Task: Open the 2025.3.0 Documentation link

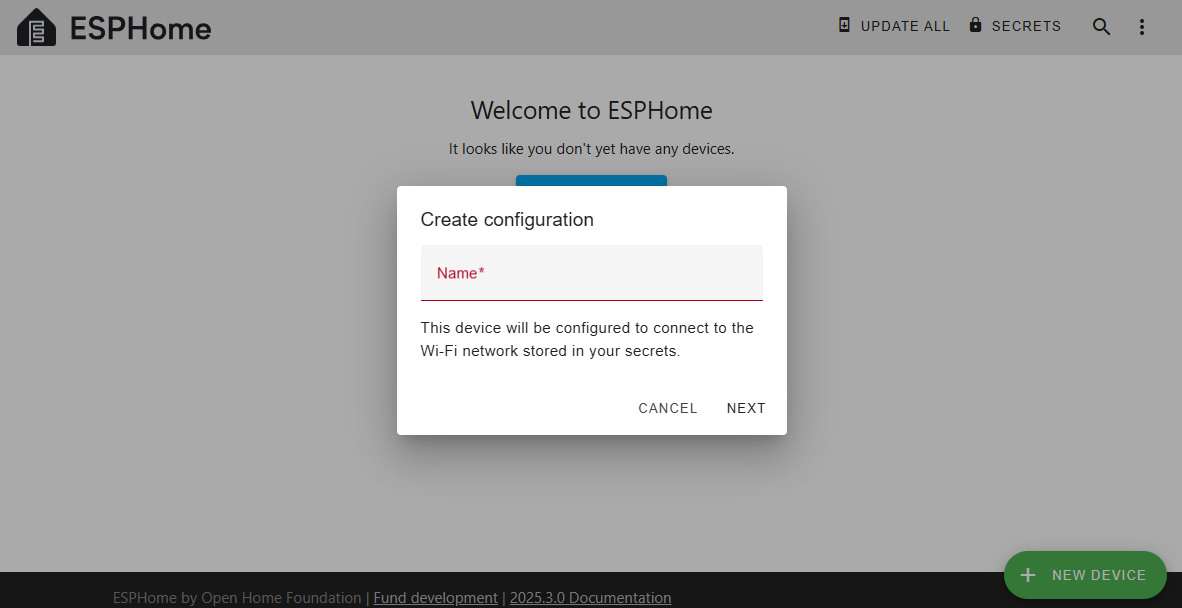Action: point(590,598)
